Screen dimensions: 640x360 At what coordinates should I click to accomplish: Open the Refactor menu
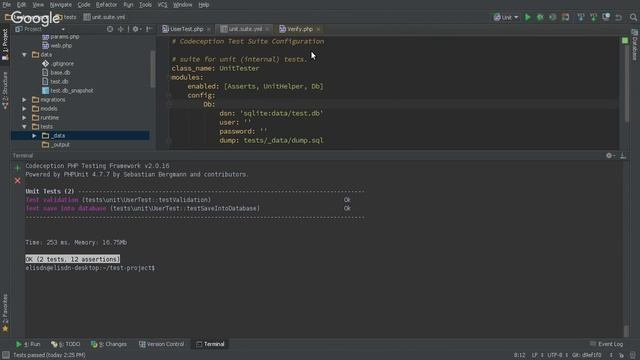point(106,4)
